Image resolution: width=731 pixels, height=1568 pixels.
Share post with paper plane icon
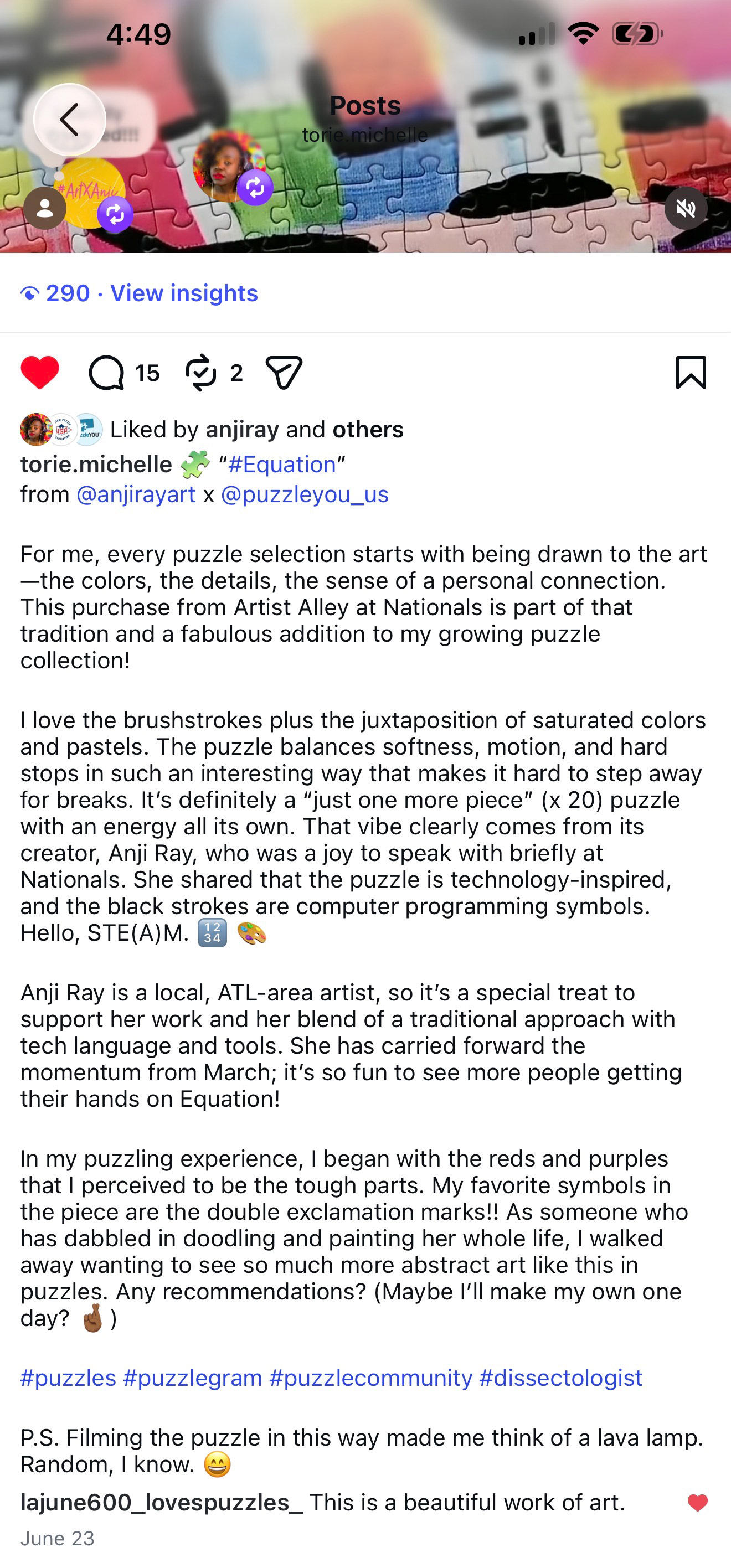pyautogui.click(x=284, y=373)
